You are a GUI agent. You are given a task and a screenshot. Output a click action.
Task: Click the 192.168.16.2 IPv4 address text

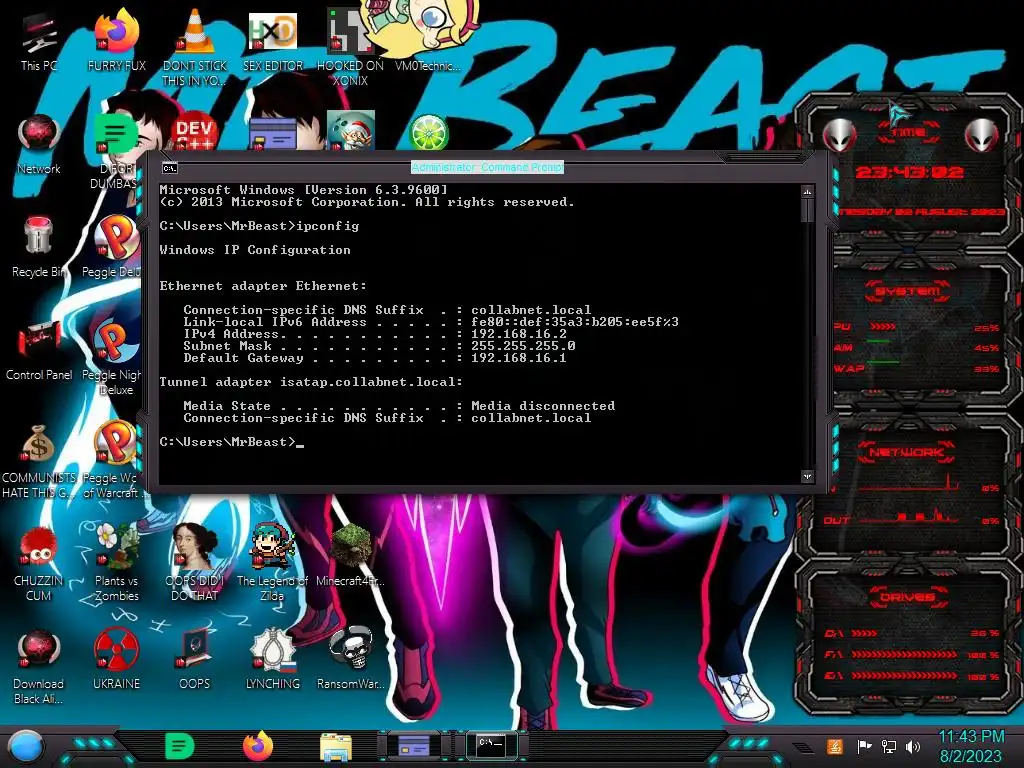pos(519,334)
